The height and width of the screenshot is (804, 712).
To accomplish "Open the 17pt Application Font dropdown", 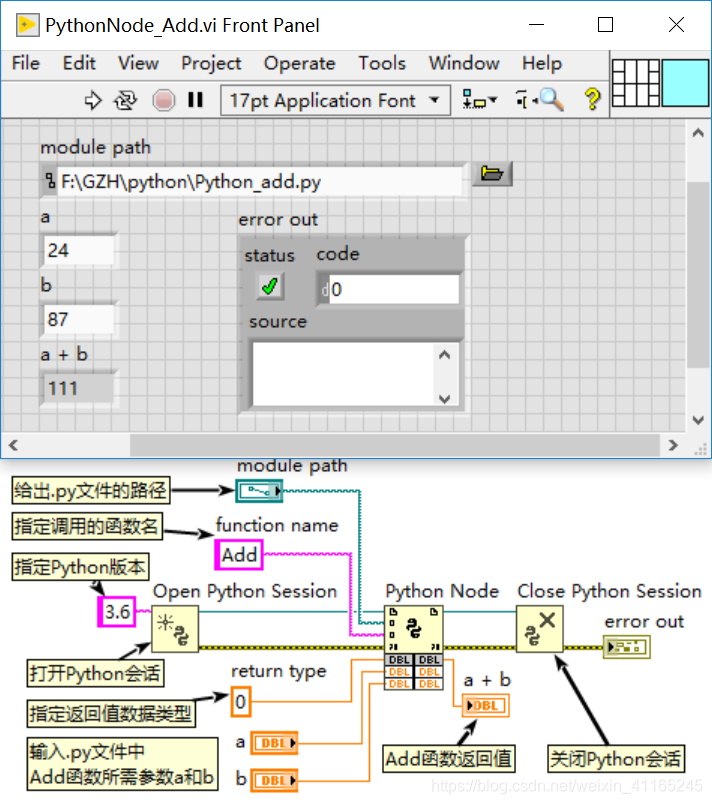I will (x=335, y=100).
